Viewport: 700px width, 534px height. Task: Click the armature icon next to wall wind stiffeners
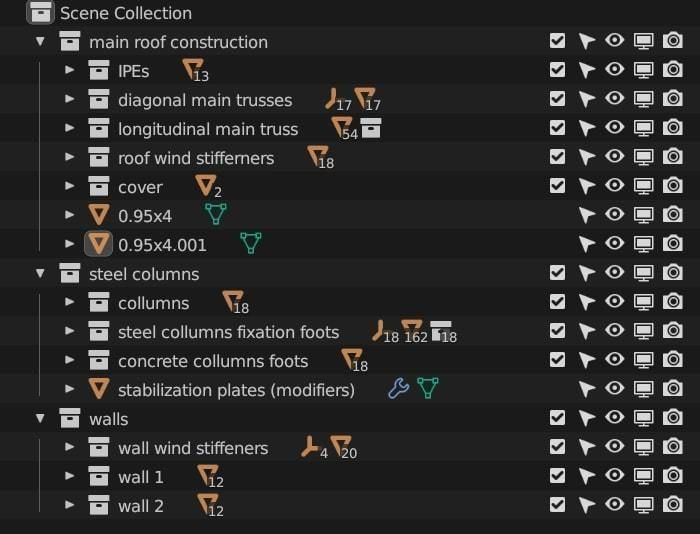(310, 447)
